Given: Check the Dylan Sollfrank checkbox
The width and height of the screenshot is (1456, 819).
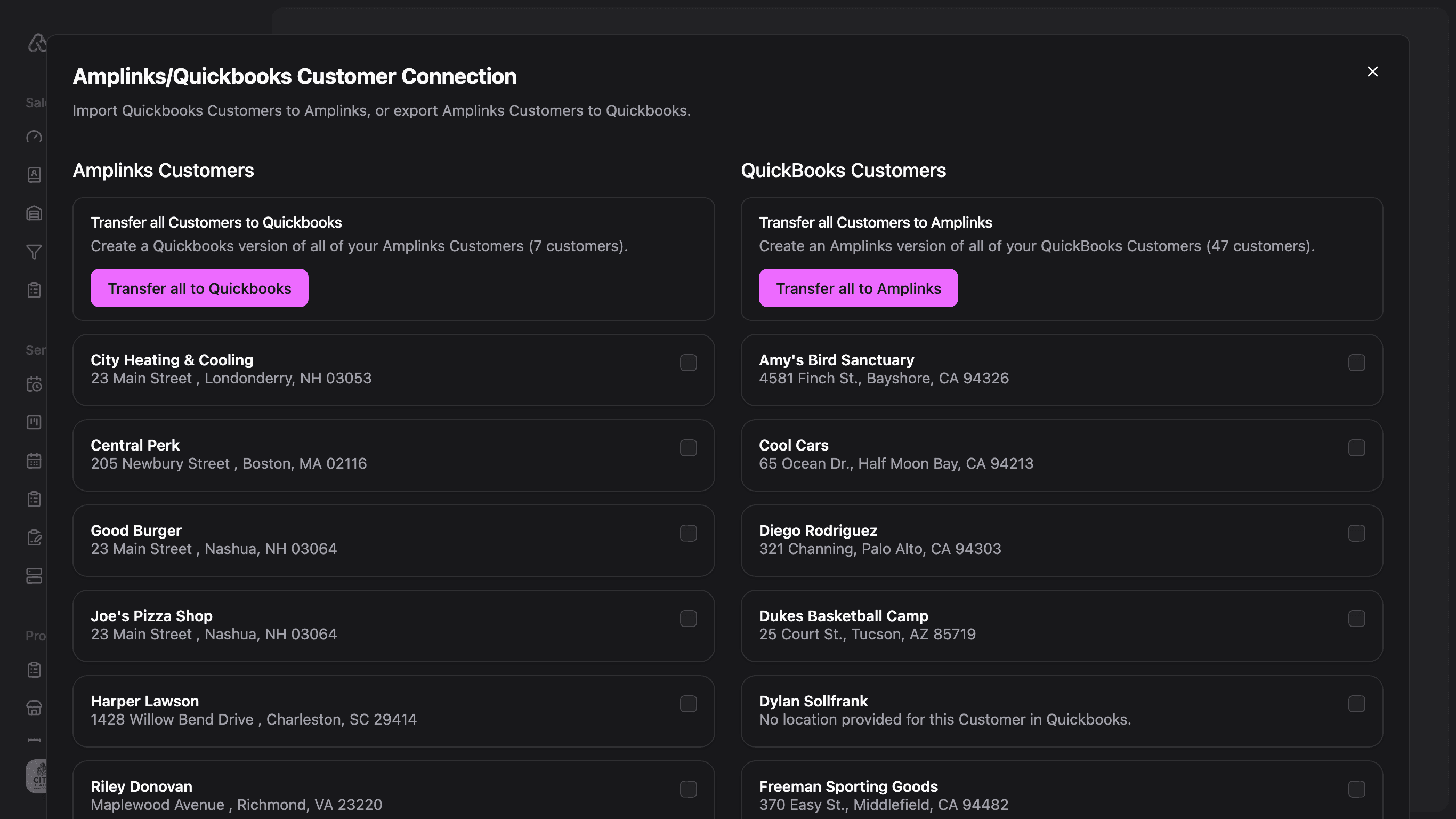Looking at the screenshot, I should tap(1356, 704).
